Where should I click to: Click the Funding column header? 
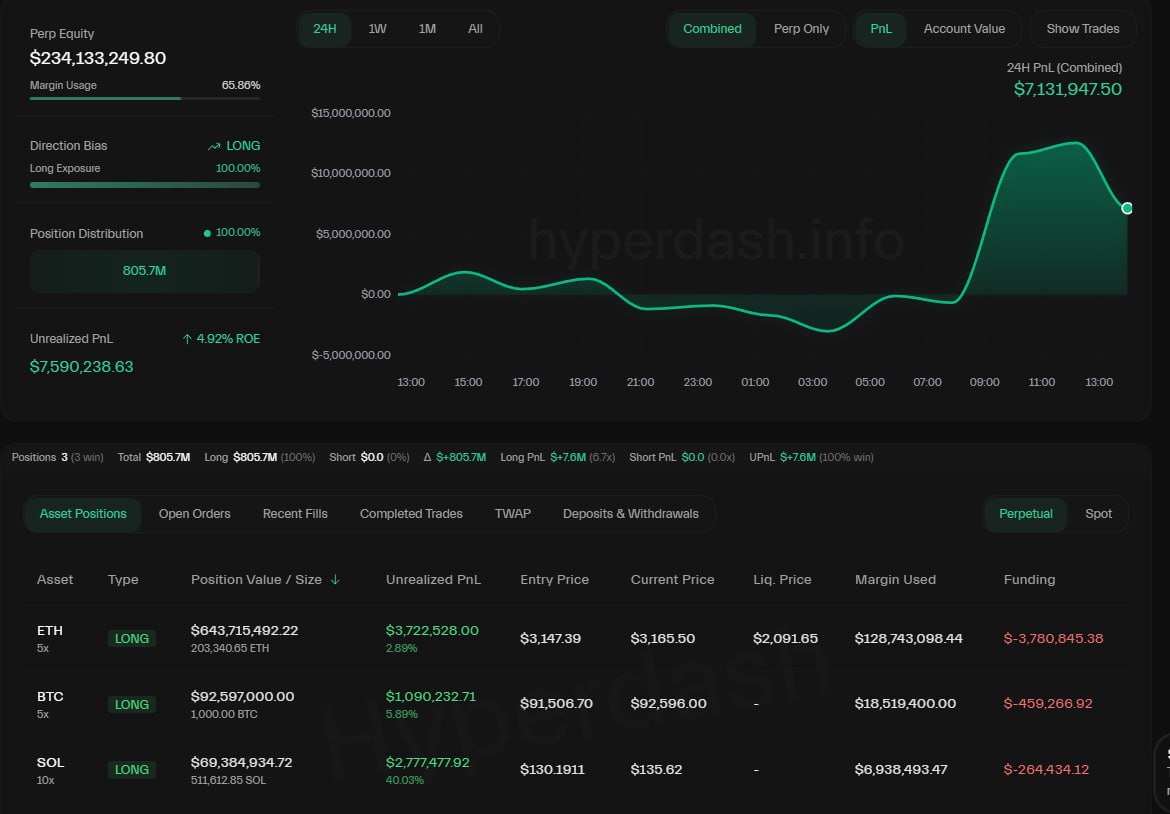pyautogui.click(x=1029, y=580)
